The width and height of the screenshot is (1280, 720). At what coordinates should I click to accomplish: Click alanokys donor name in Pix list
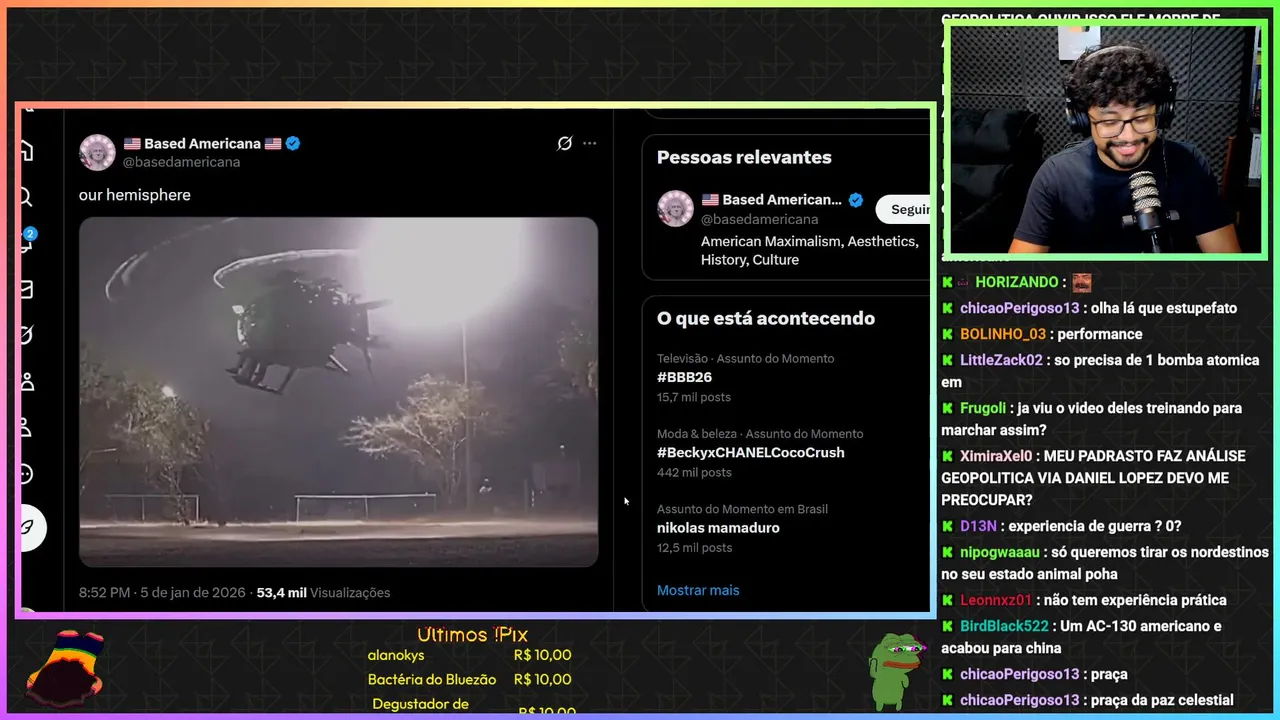tap(396, 655)
